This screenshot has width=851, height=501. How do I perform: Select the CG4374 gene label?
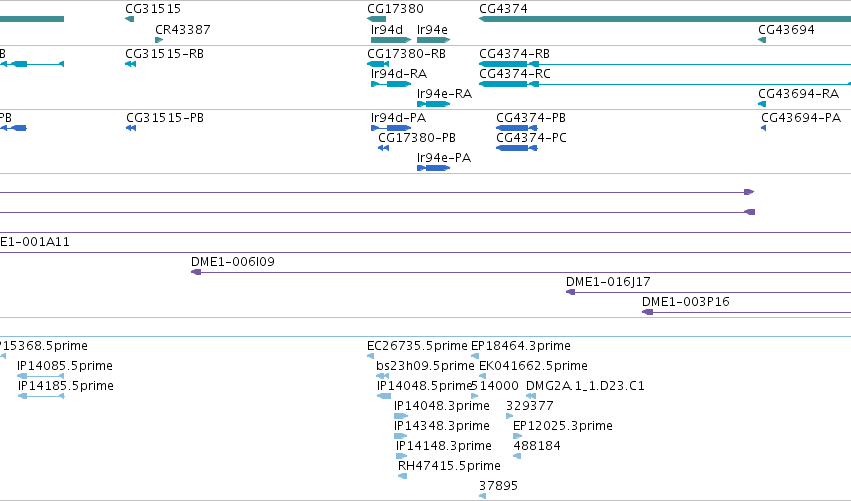point(503,9)
